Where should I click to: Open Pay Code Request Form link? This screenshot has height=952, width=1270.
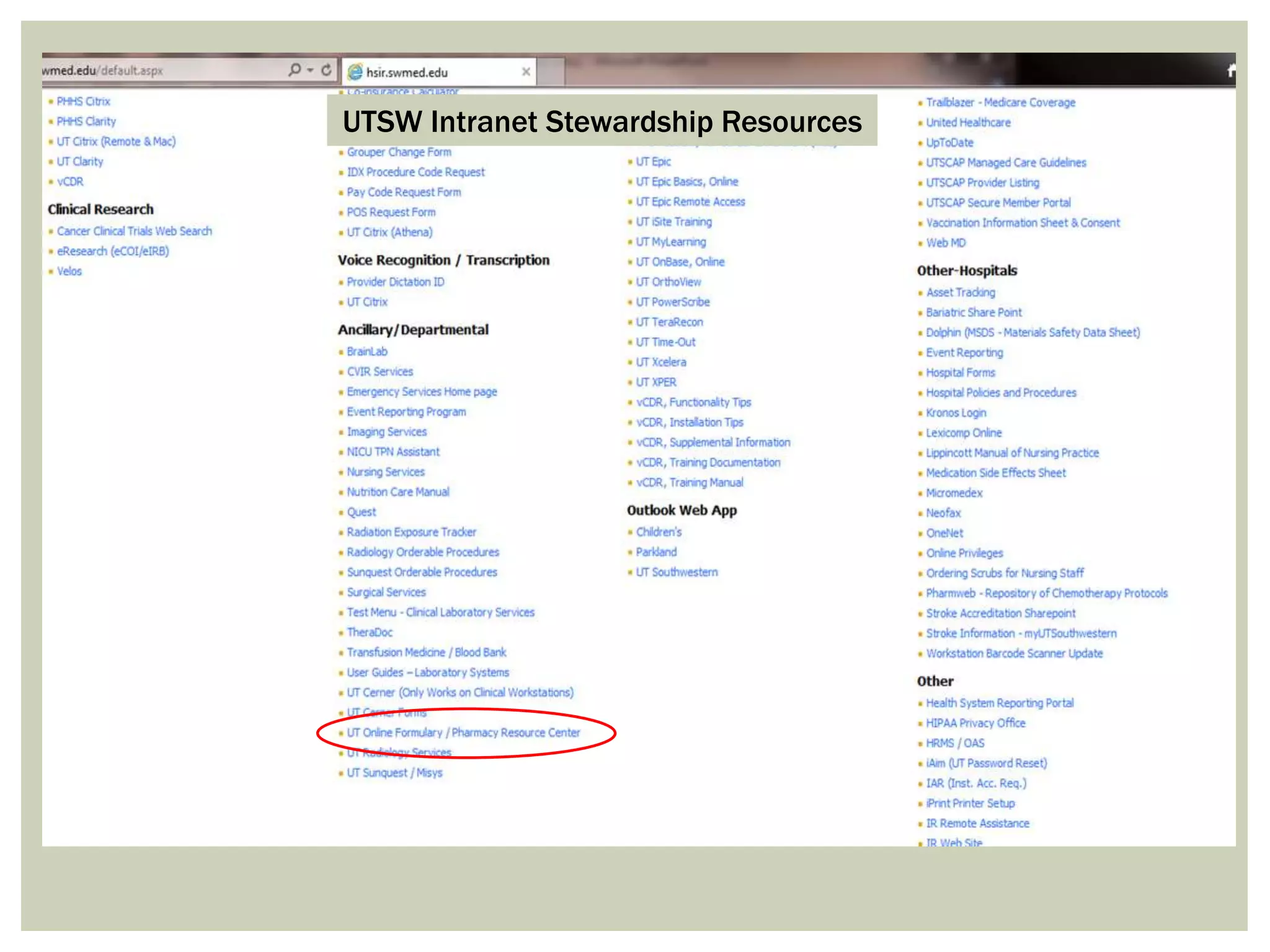tap(404, 192)
